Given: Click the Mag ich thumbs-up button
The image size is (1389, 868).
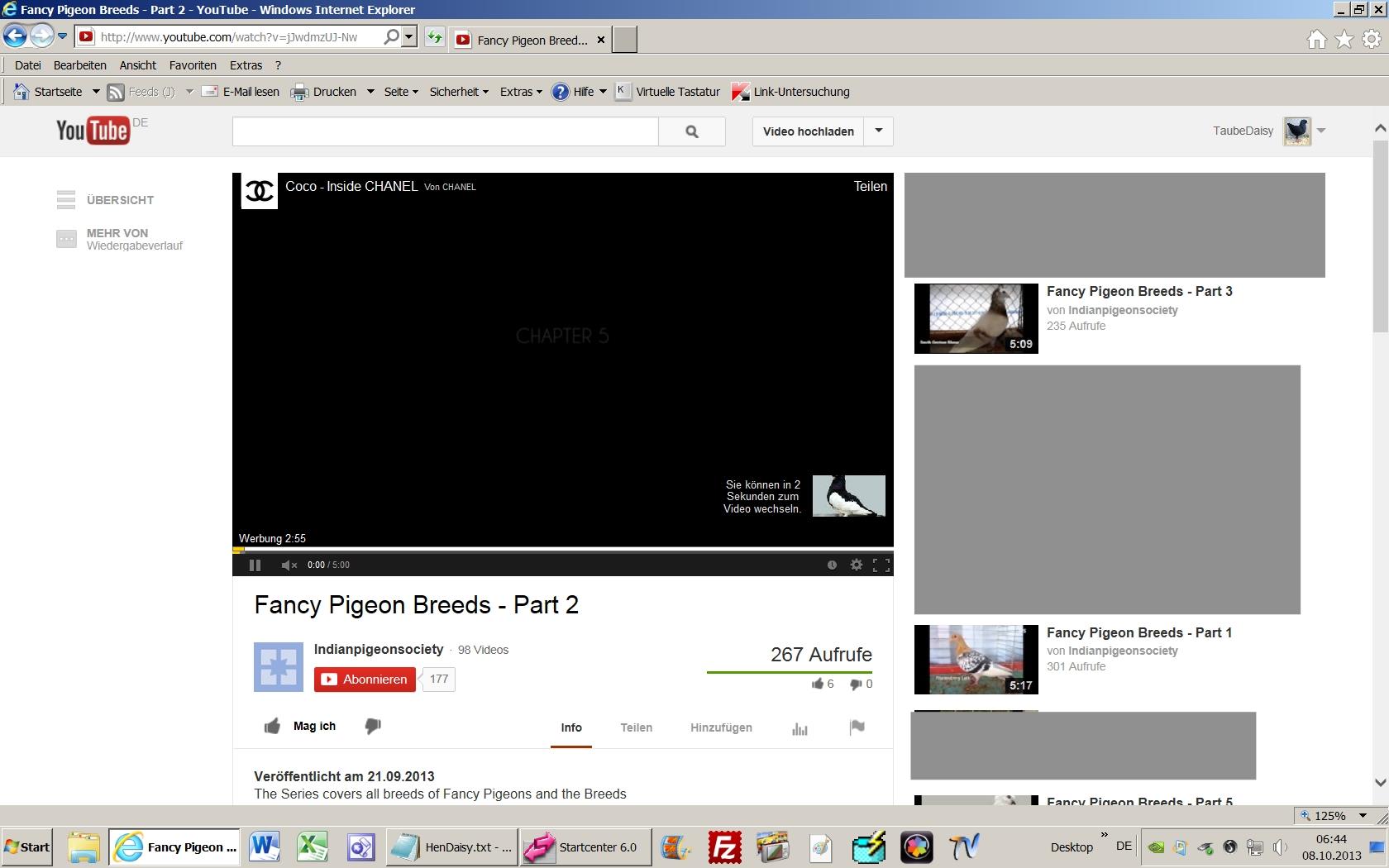Looking at the screenshot, I should (299, 726).
